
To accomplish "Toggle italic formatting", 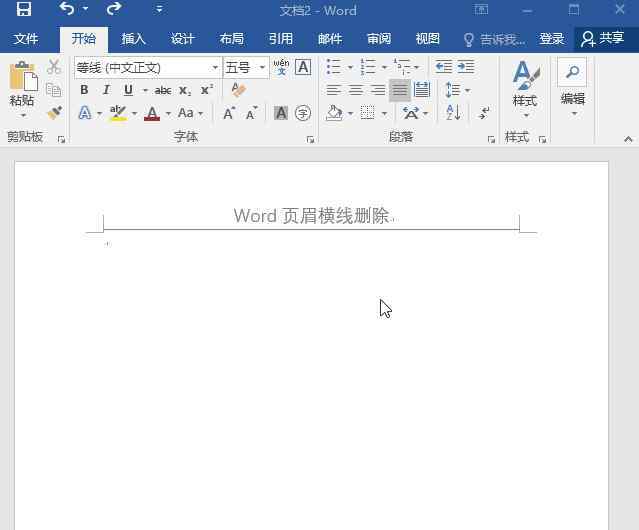I will click(x=106, y=90).
